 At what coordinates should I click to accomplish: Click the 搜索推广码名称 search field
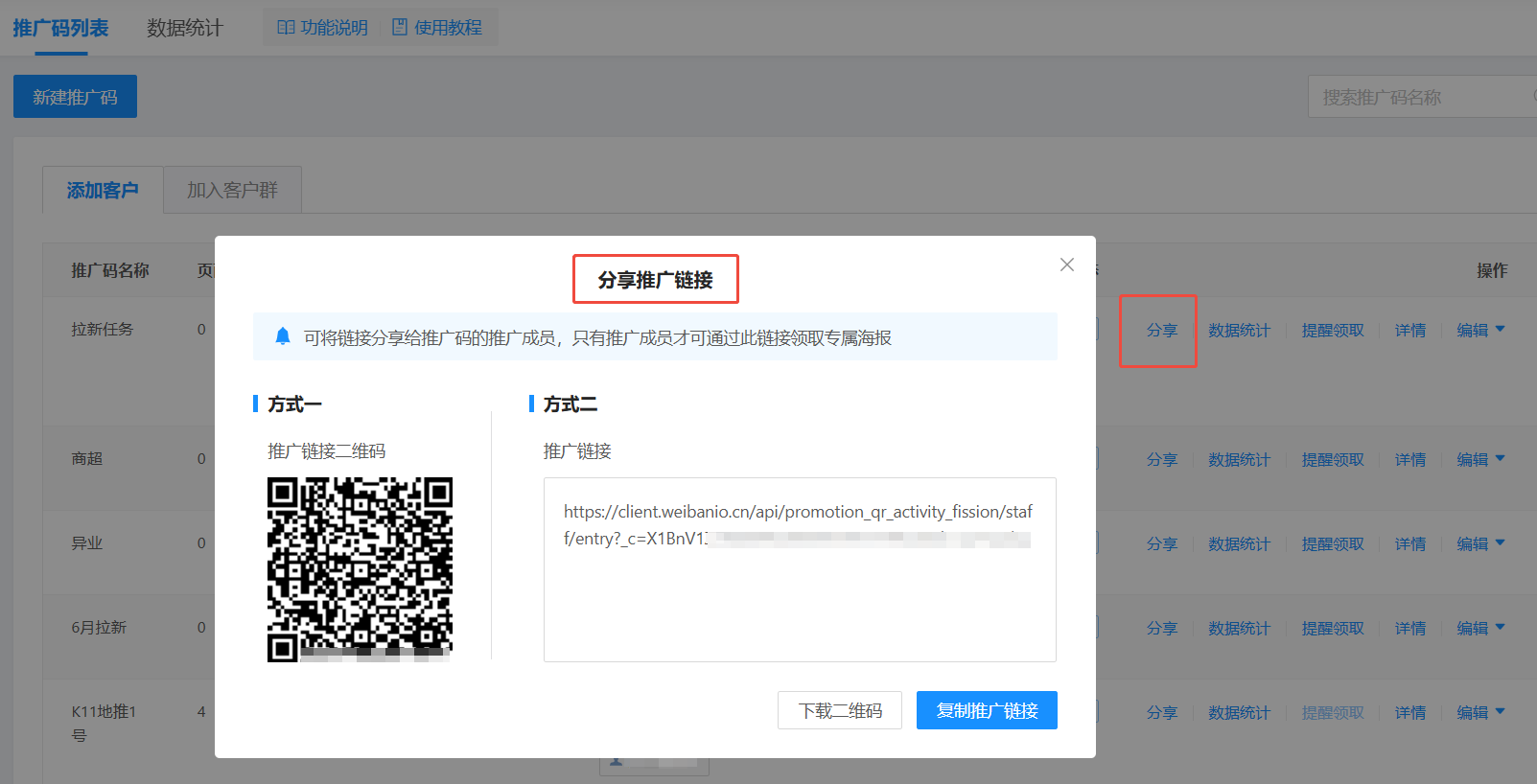[1422, 97]
